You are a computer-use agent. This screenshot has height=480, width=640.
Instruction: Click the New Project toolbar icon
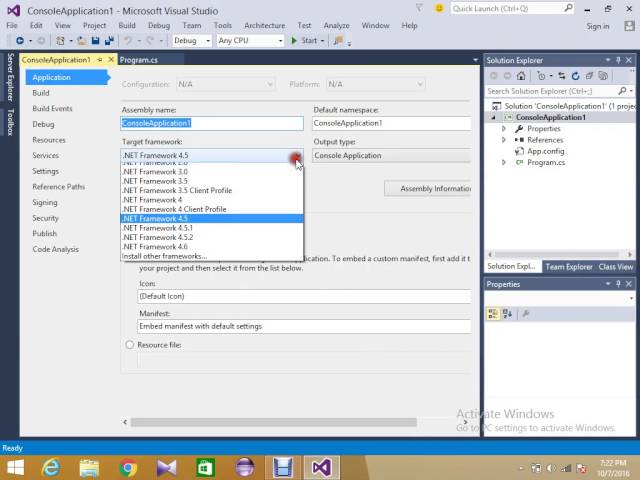pos(60,40)
